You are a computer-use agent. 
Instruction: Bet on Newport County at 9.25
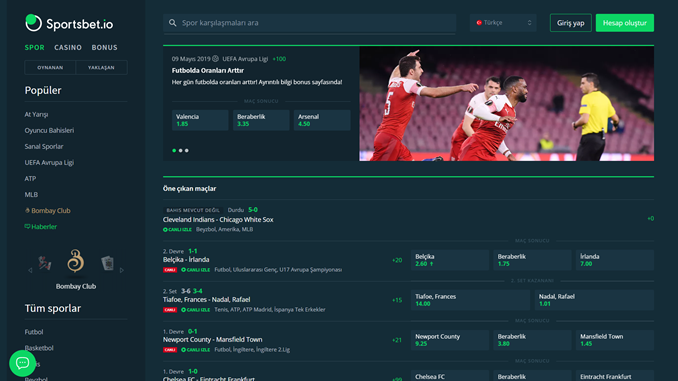click(450, 340)
